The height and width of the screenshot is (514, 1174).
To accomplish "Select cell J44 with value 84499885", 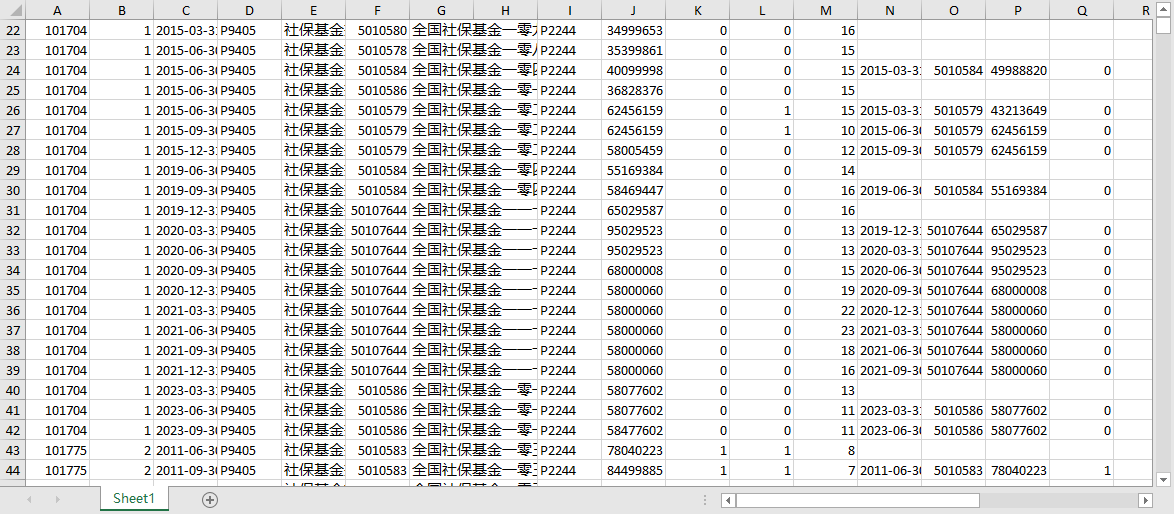I will [633, 471].
